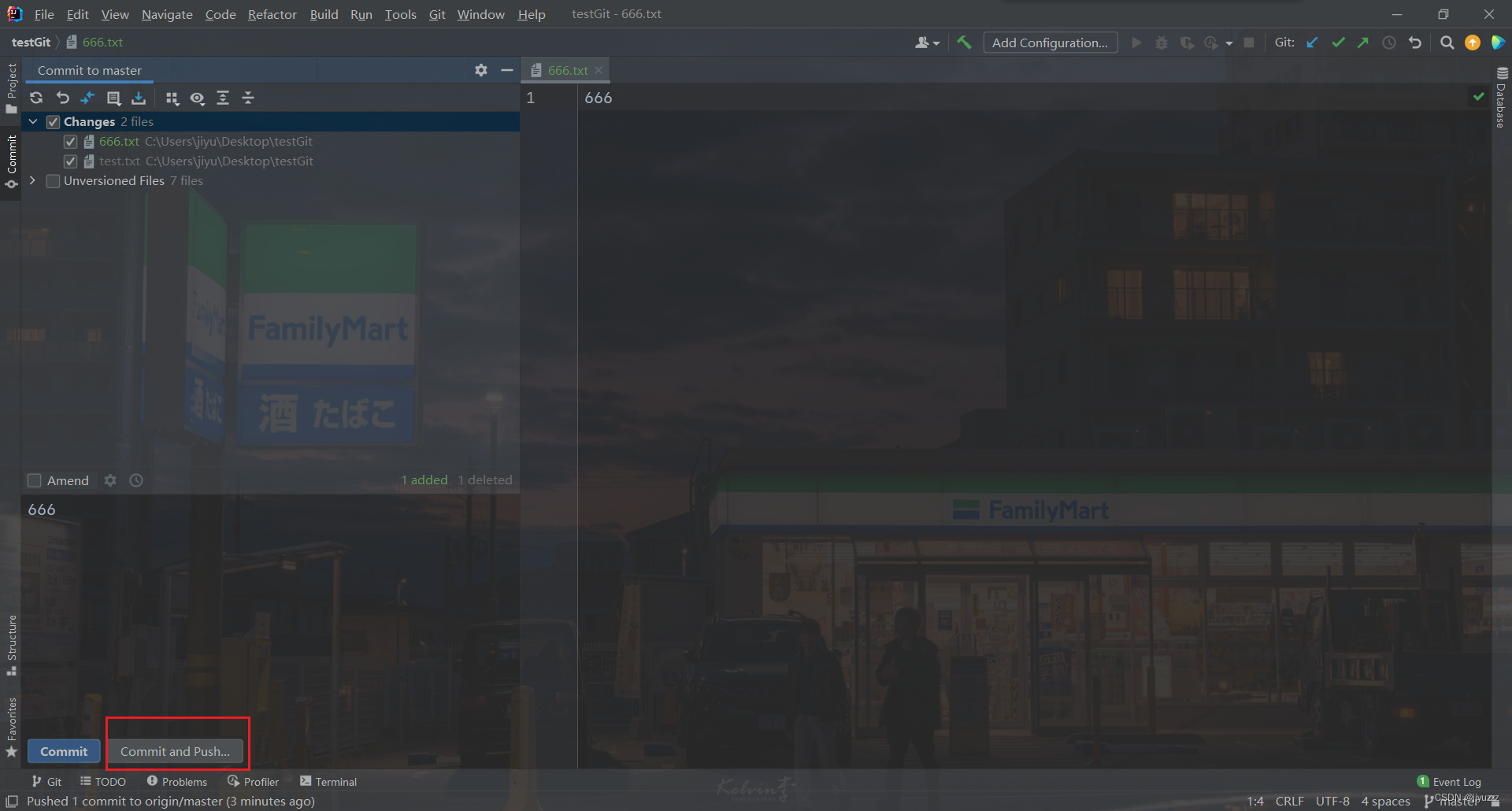Viewport: 1512px width, 811px height.
Task: Open the Project sidebar tool window
Action: [11, 88]
